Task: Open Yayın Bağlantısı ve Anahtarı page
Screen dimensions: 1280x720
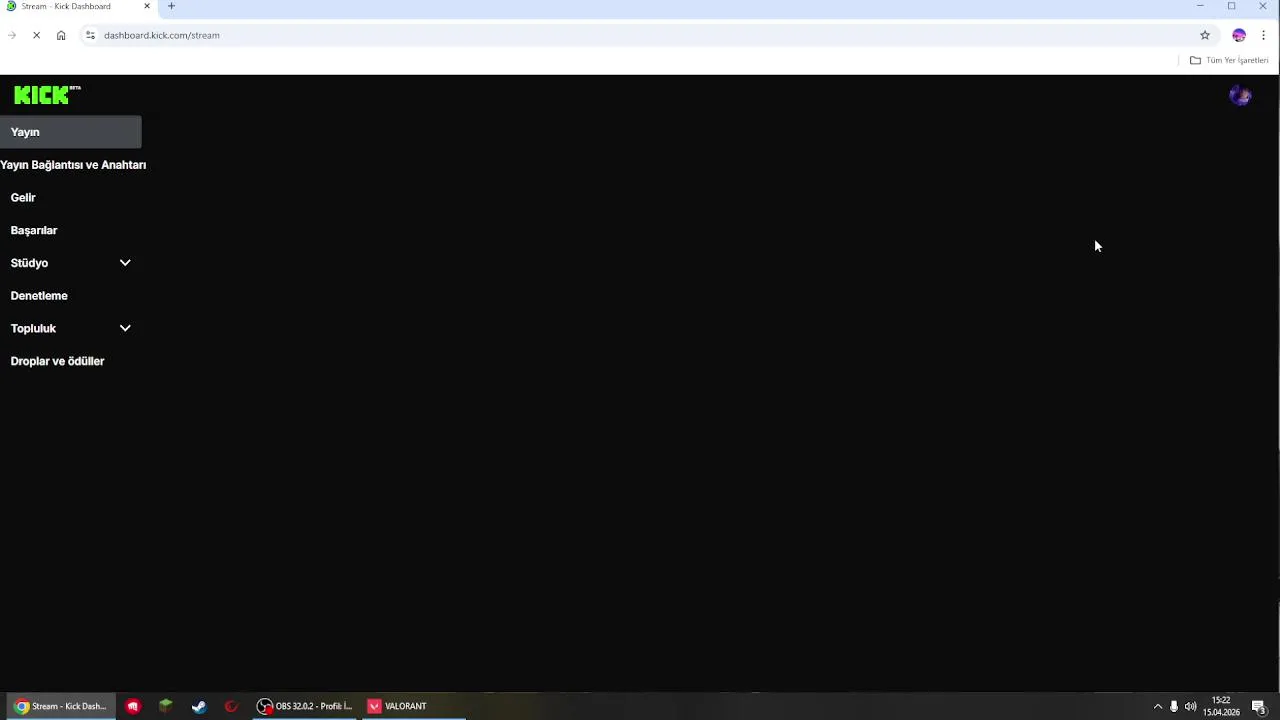Action: (73, 165)
